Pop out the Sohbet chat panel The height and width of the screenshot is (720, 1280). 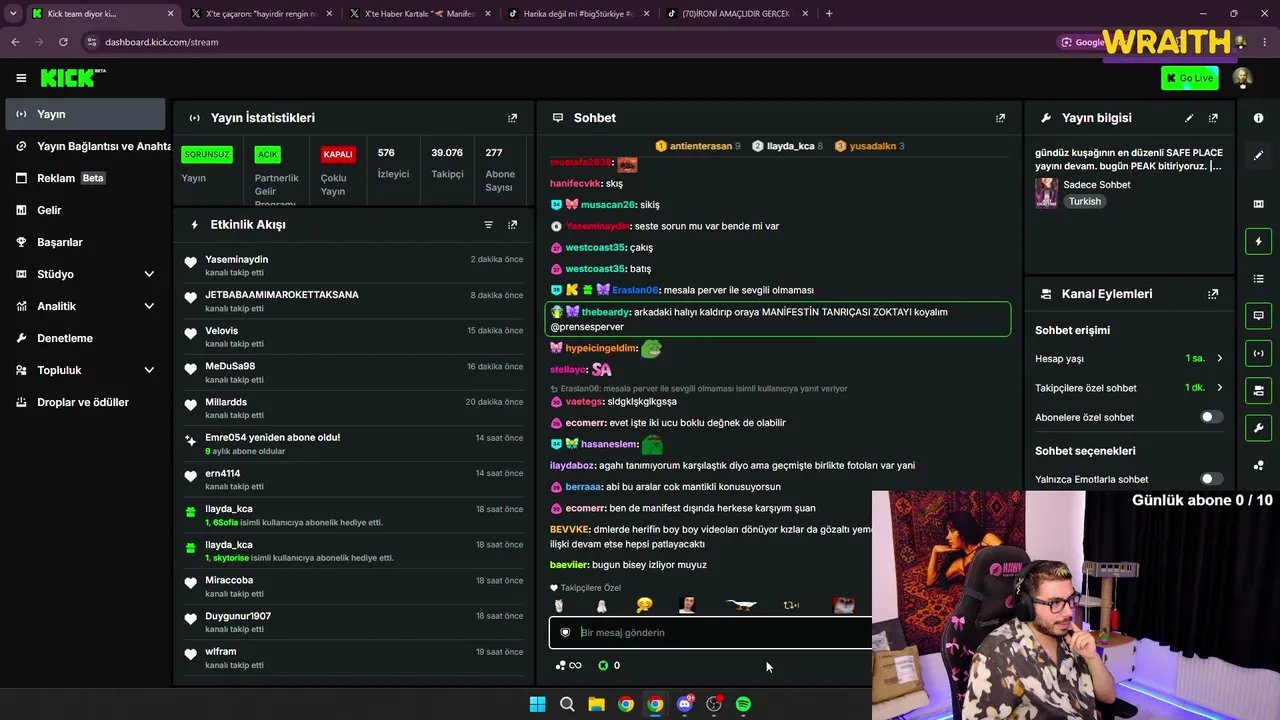[1000, 118]
